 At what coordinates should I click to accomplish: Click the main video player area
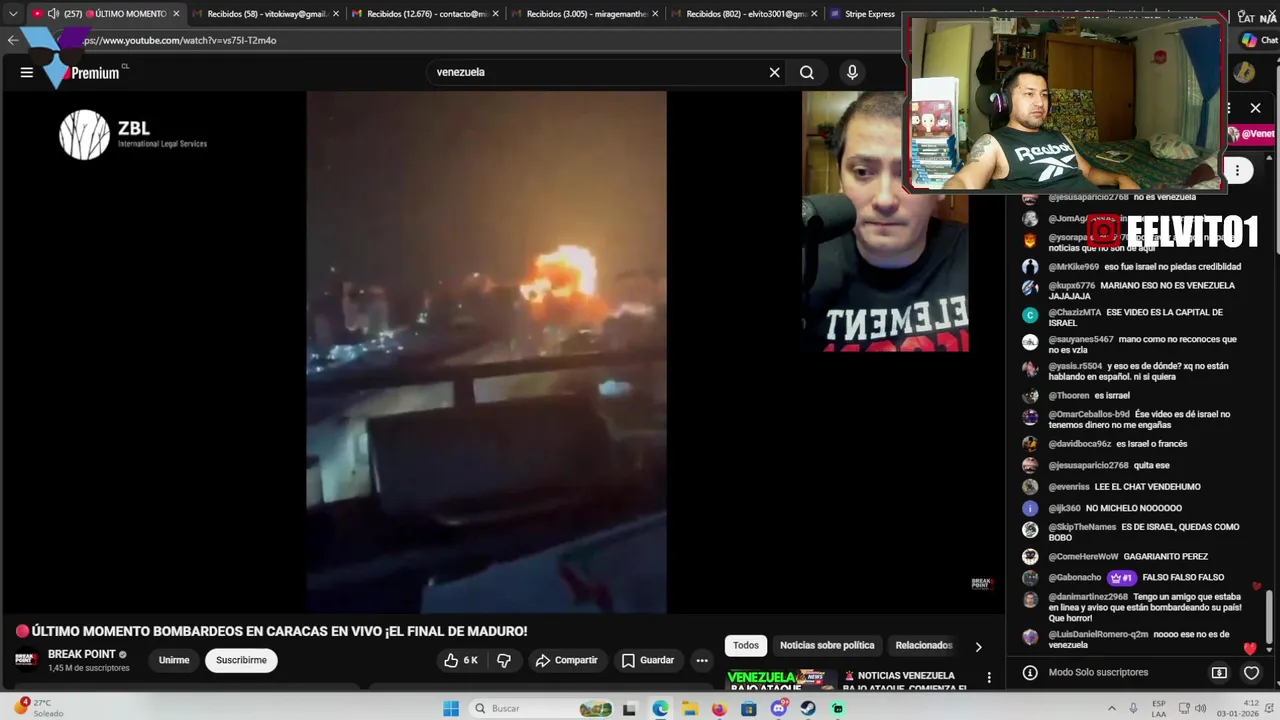[486, 352]
